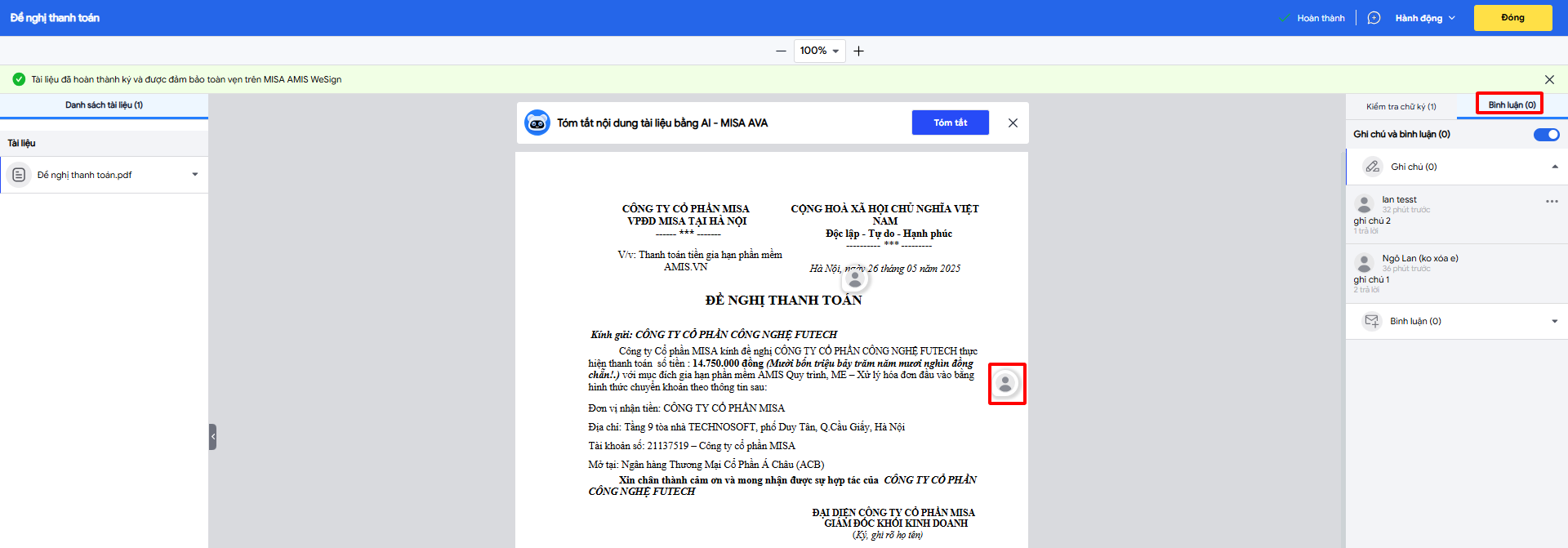Click the comment avatar marker near the date
The image size is (1568, 548).
tap(855, 279)
